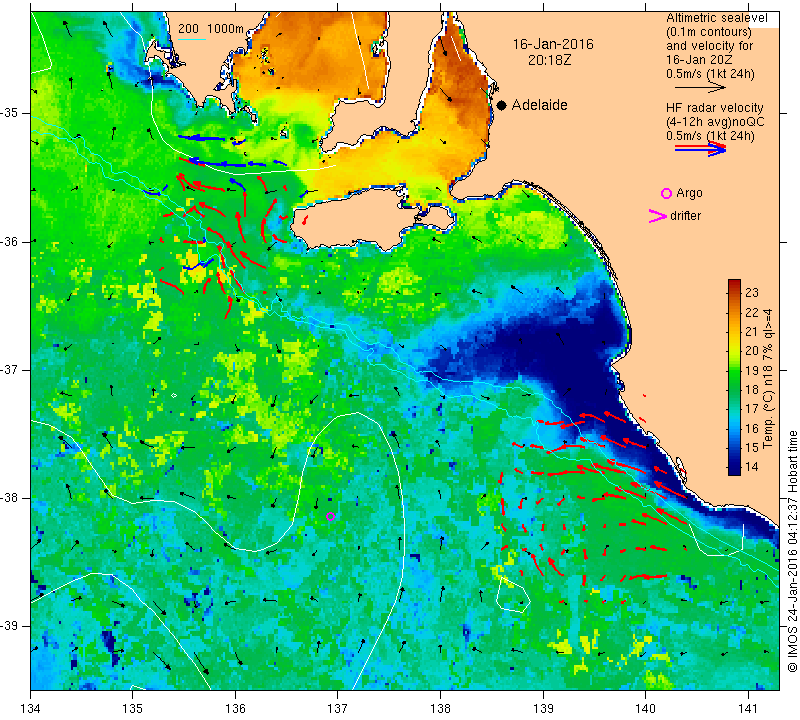This screenshot has width=800, height=720.
Task: Click the time label 20:18Z
Action: tap(549, 60)
